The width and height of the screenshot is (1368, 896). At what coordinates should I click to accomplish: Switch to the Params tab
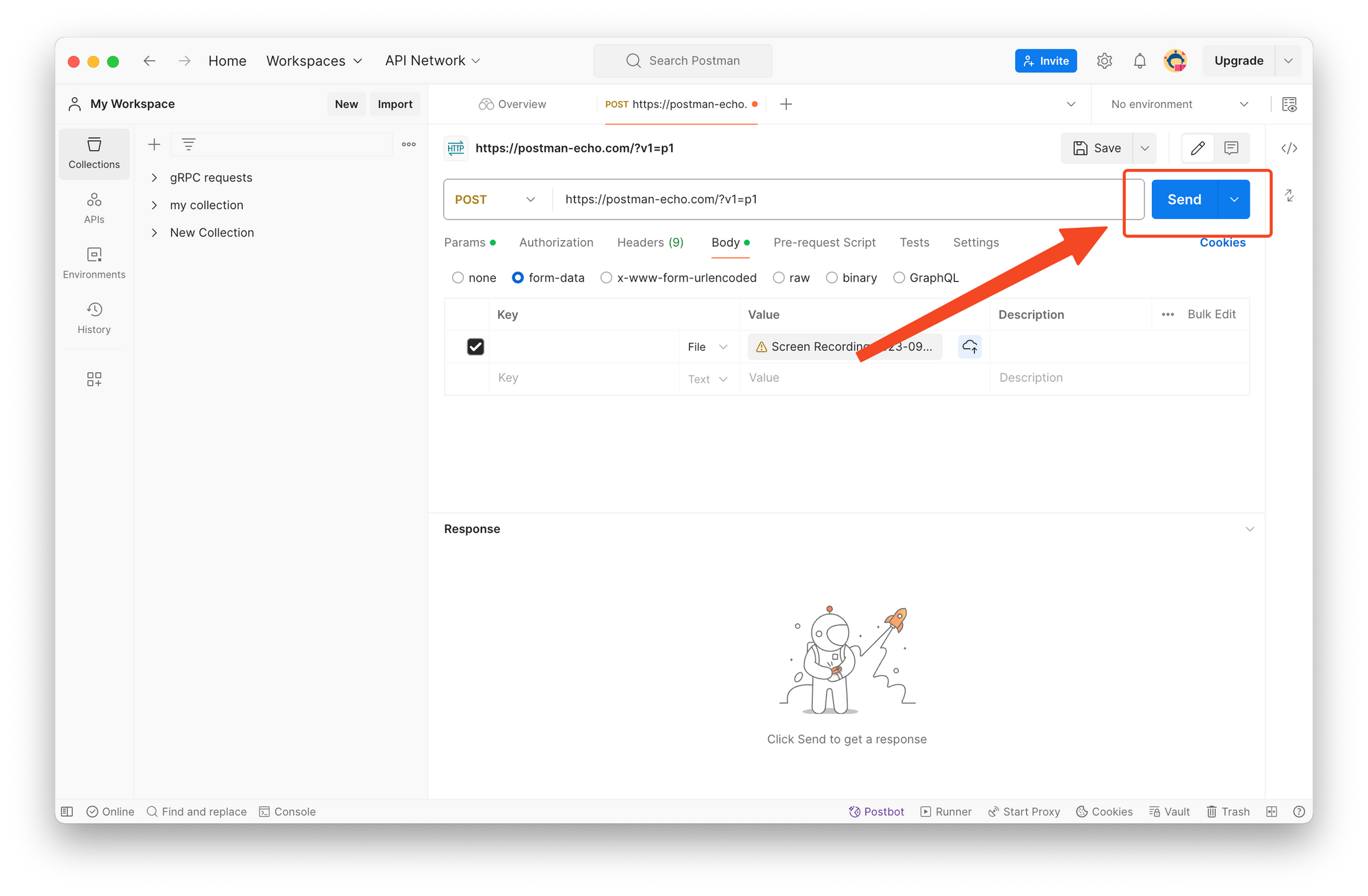470,243
